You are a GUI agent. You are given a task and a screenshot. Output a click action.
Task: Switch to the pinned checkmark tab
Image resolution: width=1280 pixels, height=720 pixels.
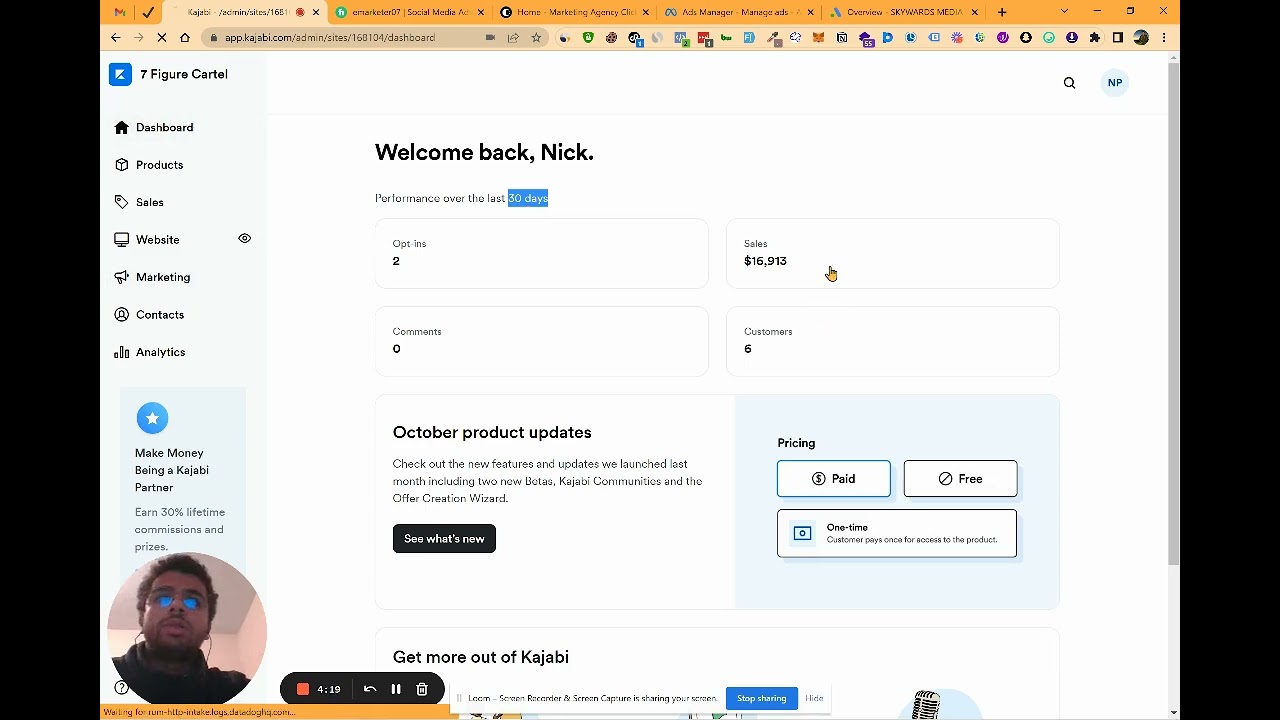point(148,12)
